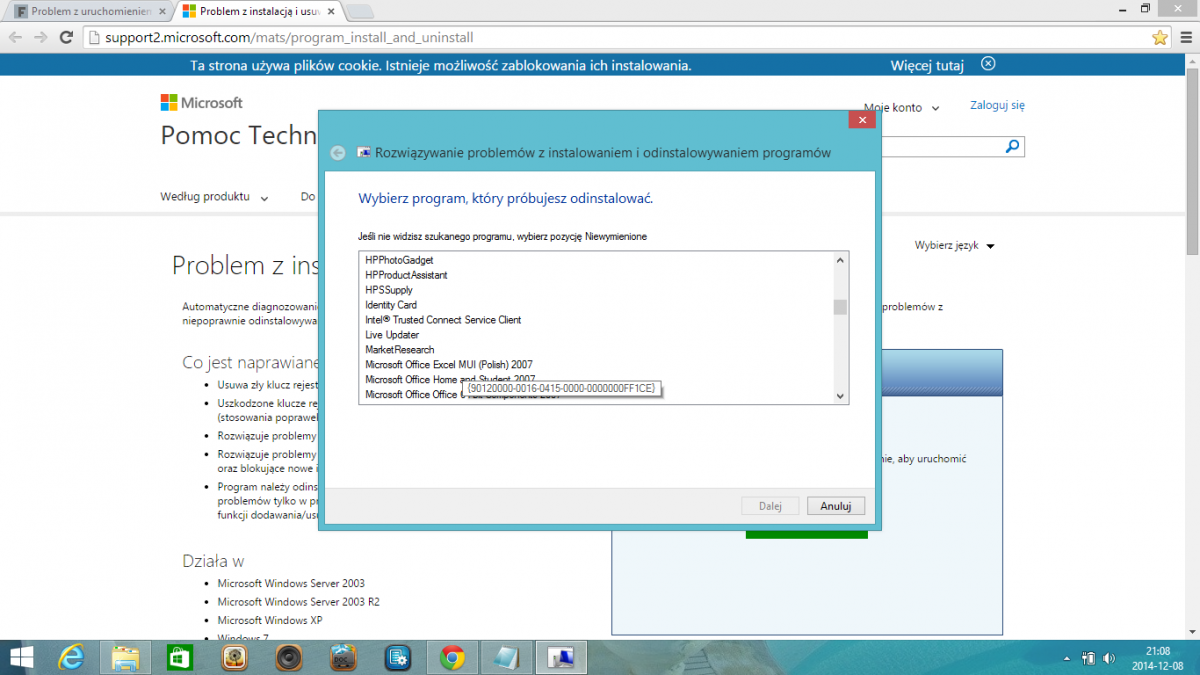Screen dimensions: 1200x675
Task: Open the clapperboard movie app in taskbar
Action: (344, 657)
